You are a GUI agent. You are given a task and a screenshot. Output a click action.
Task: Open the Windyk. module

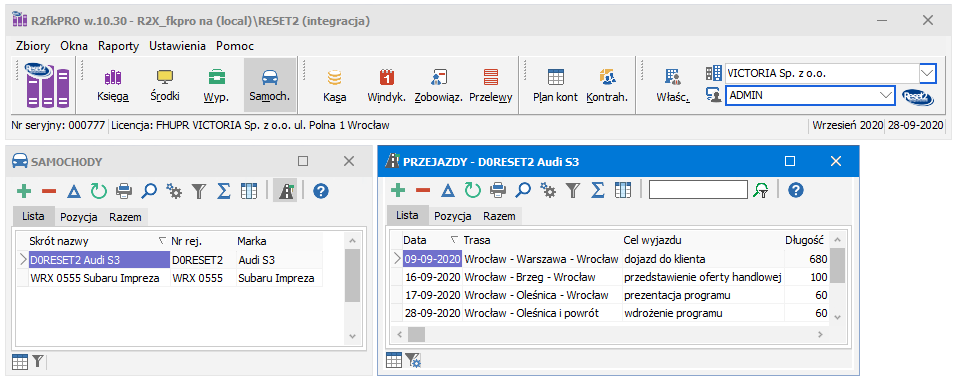387,85
